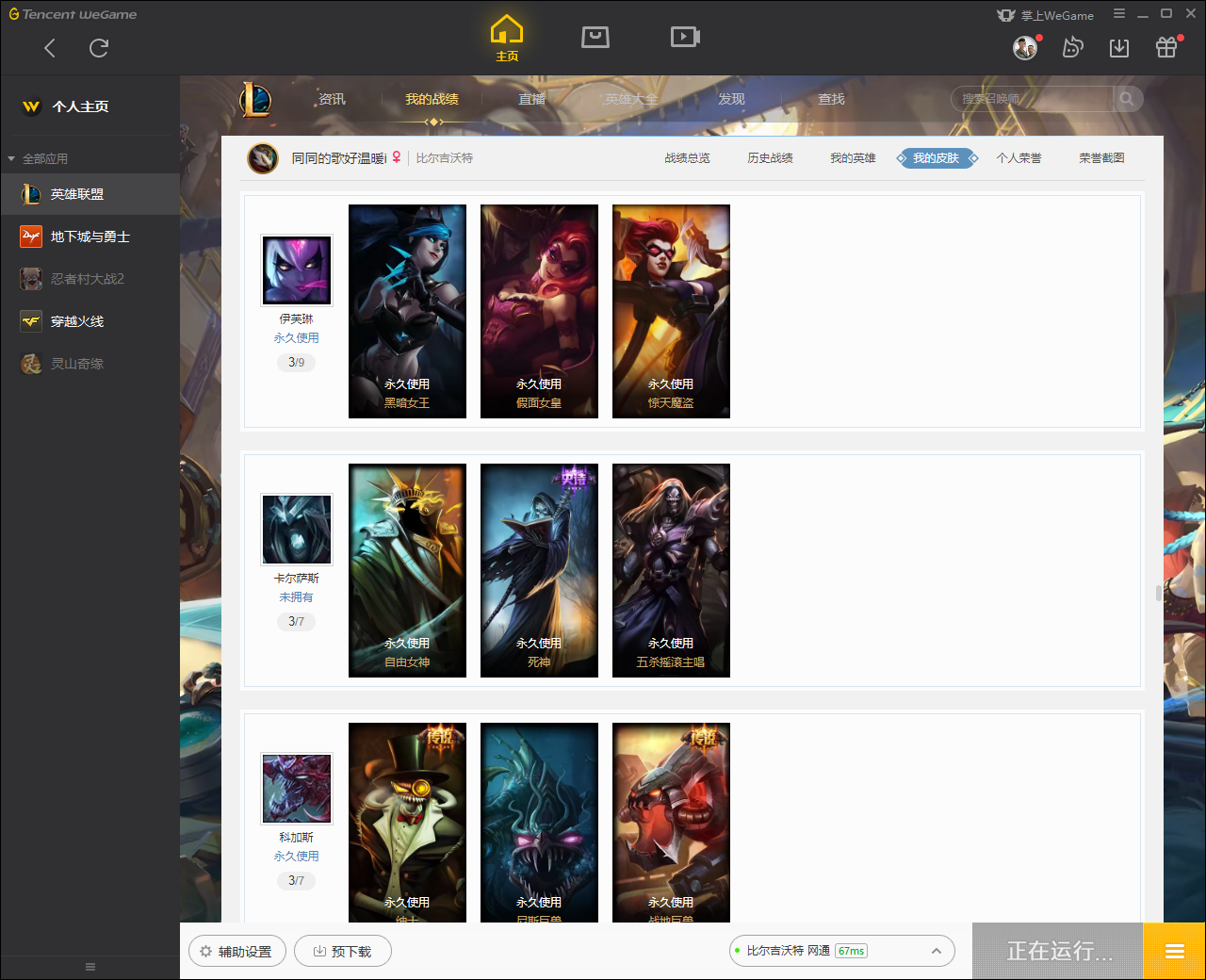Open the WeGame main menu hamburger icon

[x=1119, y=14]
